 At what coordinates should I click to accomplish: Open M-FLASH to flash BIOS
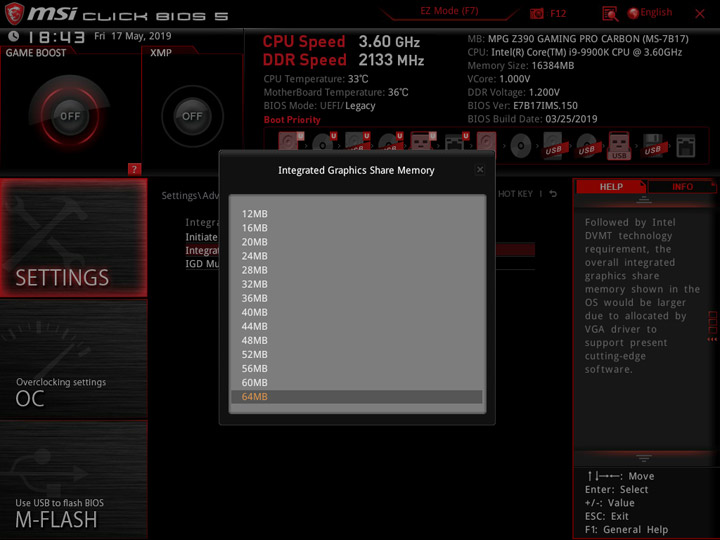pos(73,479)
